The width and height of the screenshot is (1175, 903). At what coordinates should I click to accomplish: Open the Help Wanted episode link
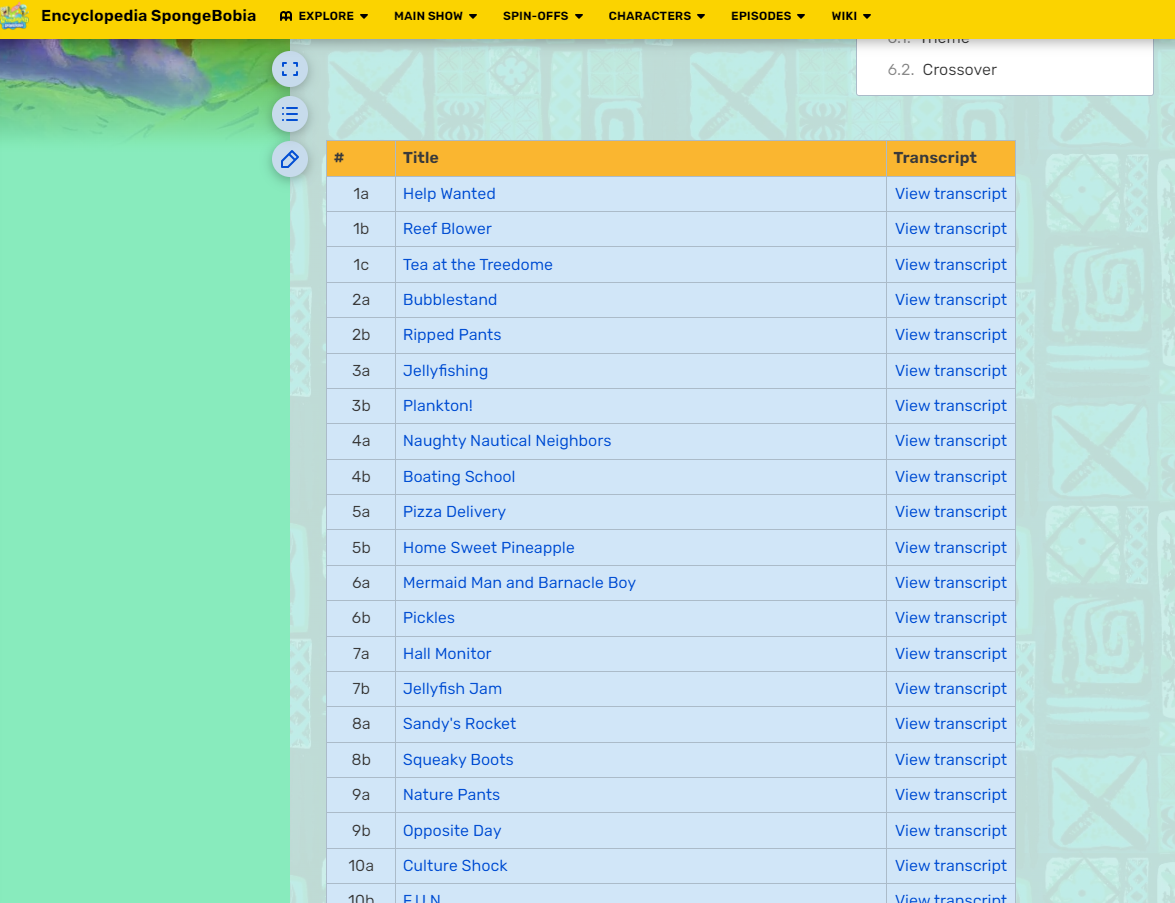pyautogui.click(x=449, y=194)
